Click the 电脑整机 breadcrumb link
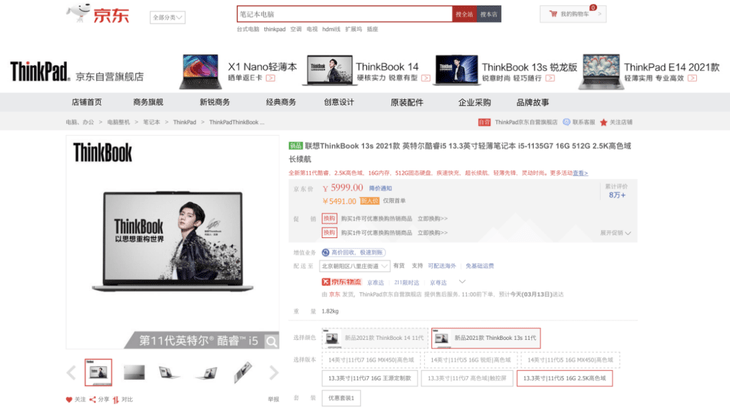Image resolution: width=730 pixels, height=408 pixels. (118, 122)
